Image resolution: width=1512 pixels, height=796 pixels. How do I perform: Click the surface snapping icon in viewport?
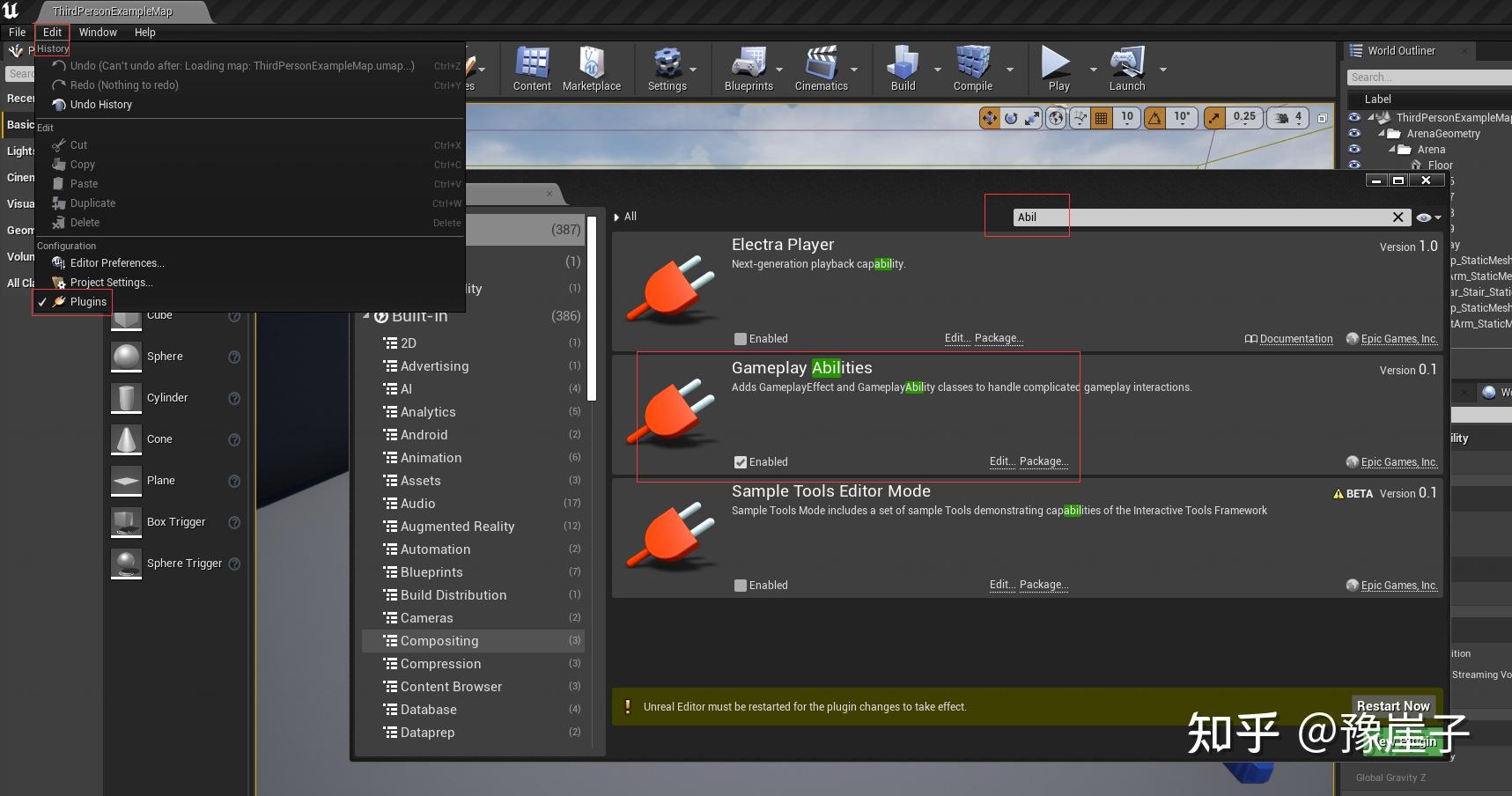1079,118
